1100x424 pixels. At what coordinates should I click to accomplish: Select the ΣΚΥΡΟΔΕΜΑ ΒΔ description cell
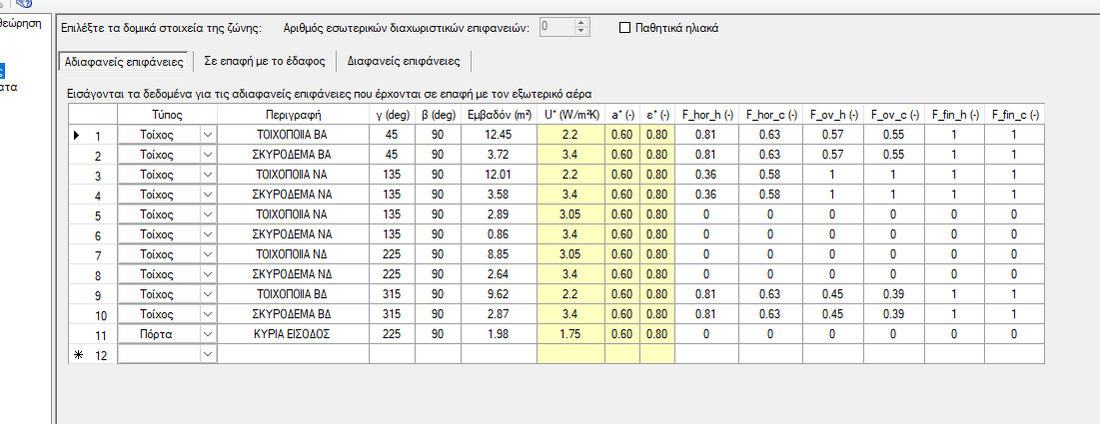[x=292, y=313]
